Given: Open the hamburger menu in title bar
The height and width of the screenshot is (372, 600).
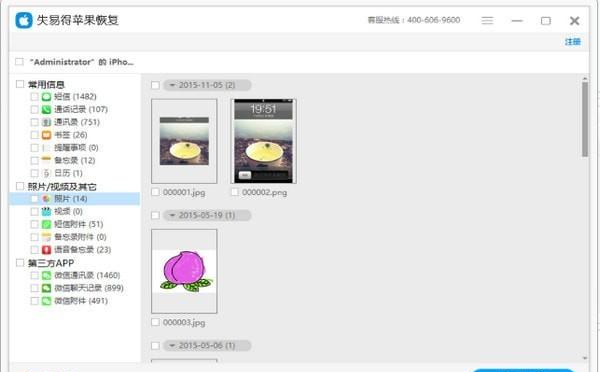Looking at the screenshot, I should [x=487, y=20].
